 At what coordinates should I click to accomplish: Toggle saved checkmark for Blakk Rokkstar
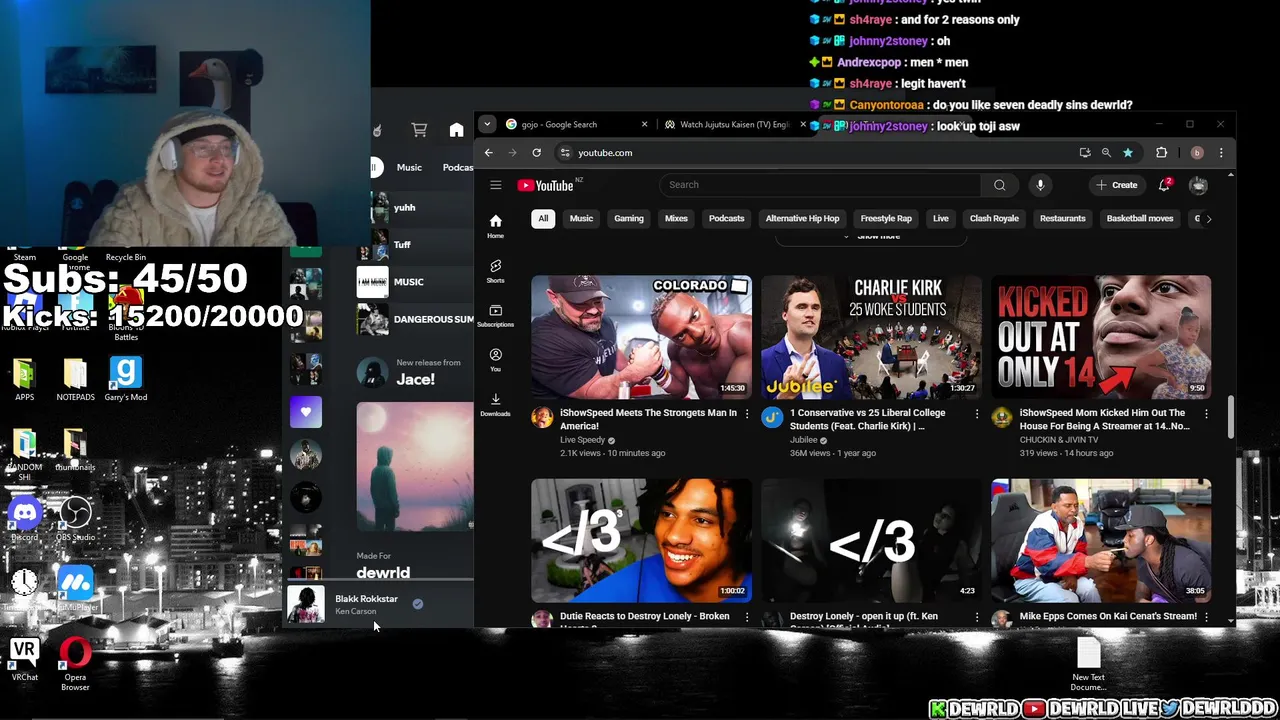418,604
